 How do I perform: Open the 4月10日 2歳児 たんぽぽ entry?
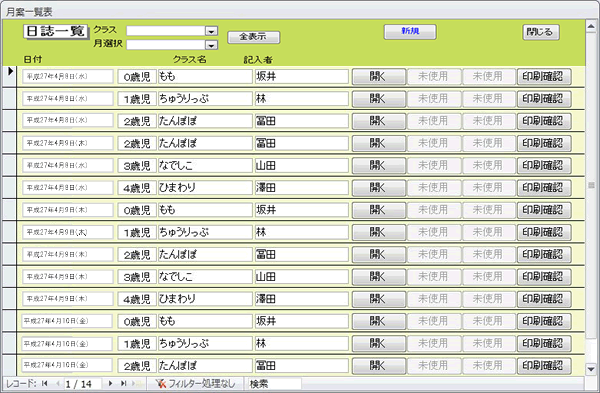[x=379, y=365]
